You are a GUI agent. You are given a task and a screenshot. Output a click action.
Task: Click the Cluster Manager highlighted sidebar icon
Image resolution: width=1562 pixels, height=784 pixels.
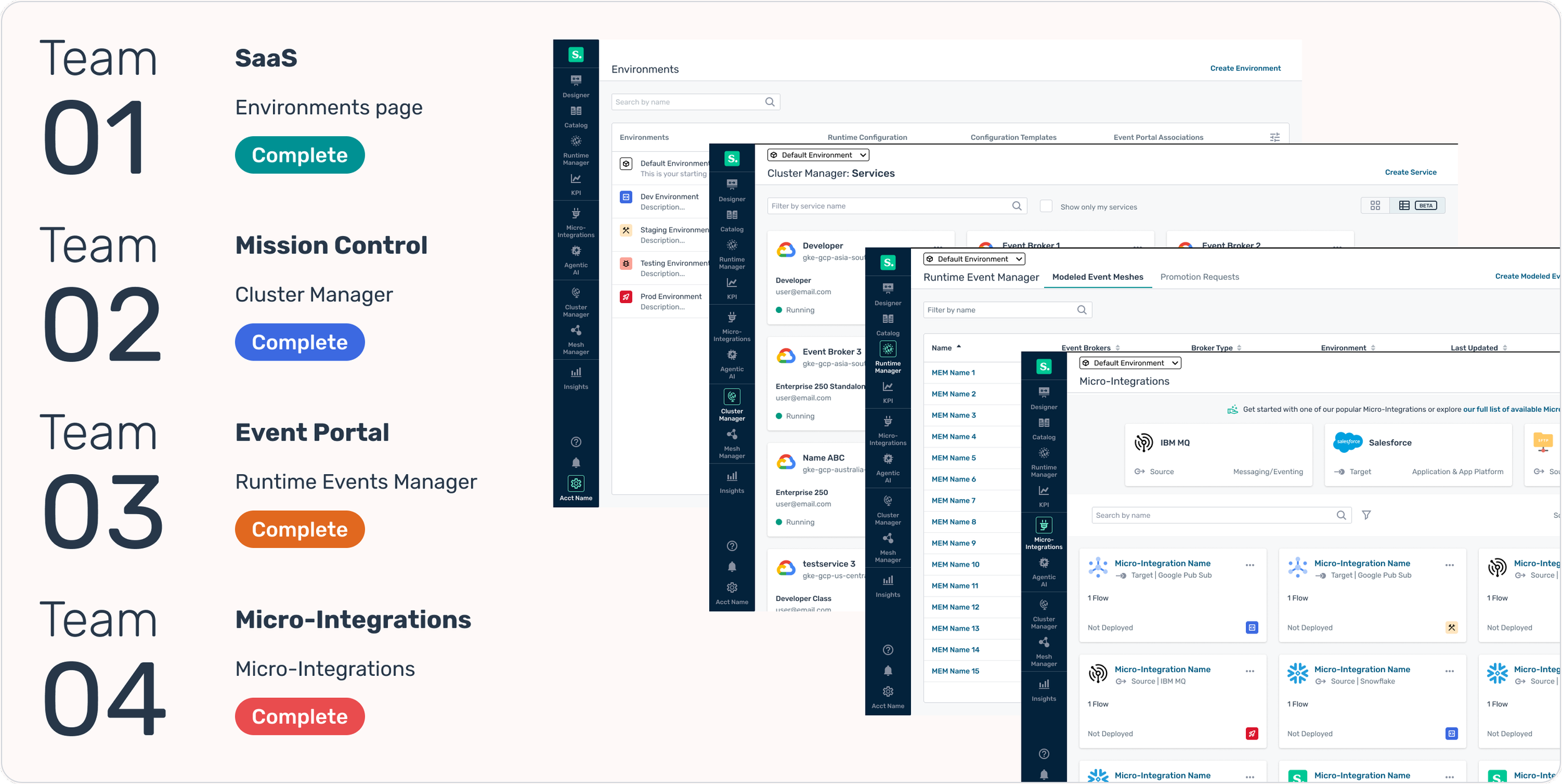pyautogui.click(x=732, y=397)
